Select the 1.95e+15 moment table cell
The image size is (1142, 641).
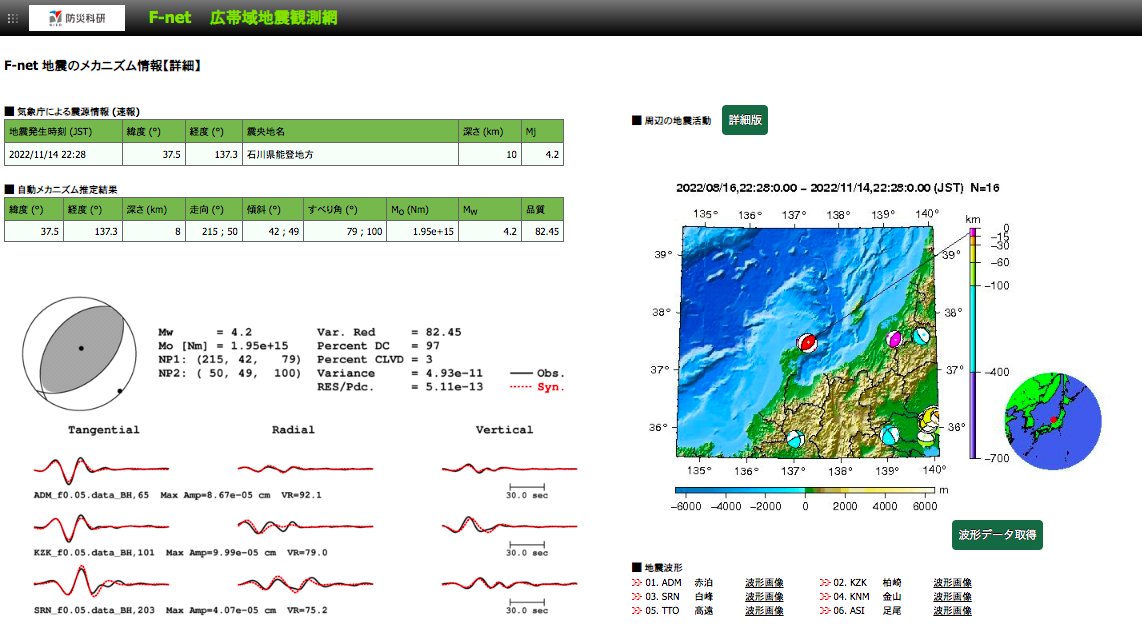tap(422, 232)
